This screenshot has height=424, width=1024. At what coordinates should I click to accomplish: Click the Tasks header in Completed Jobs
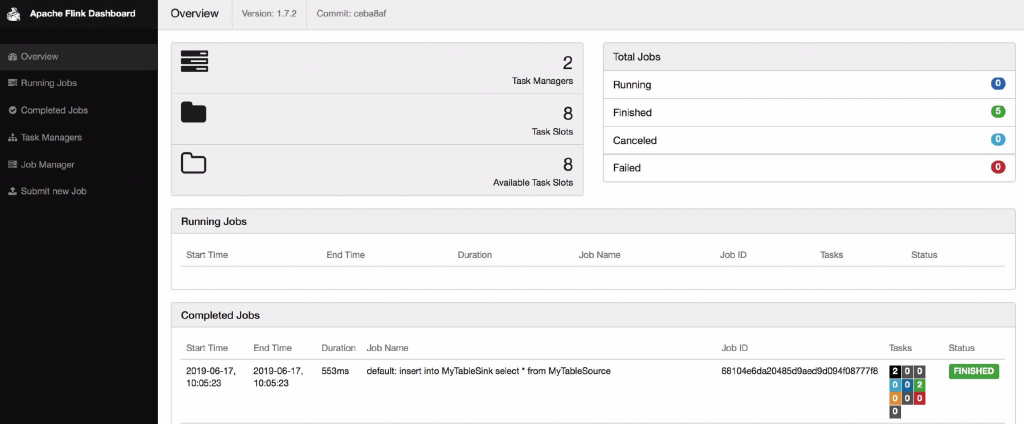click(x=901, y=348)
